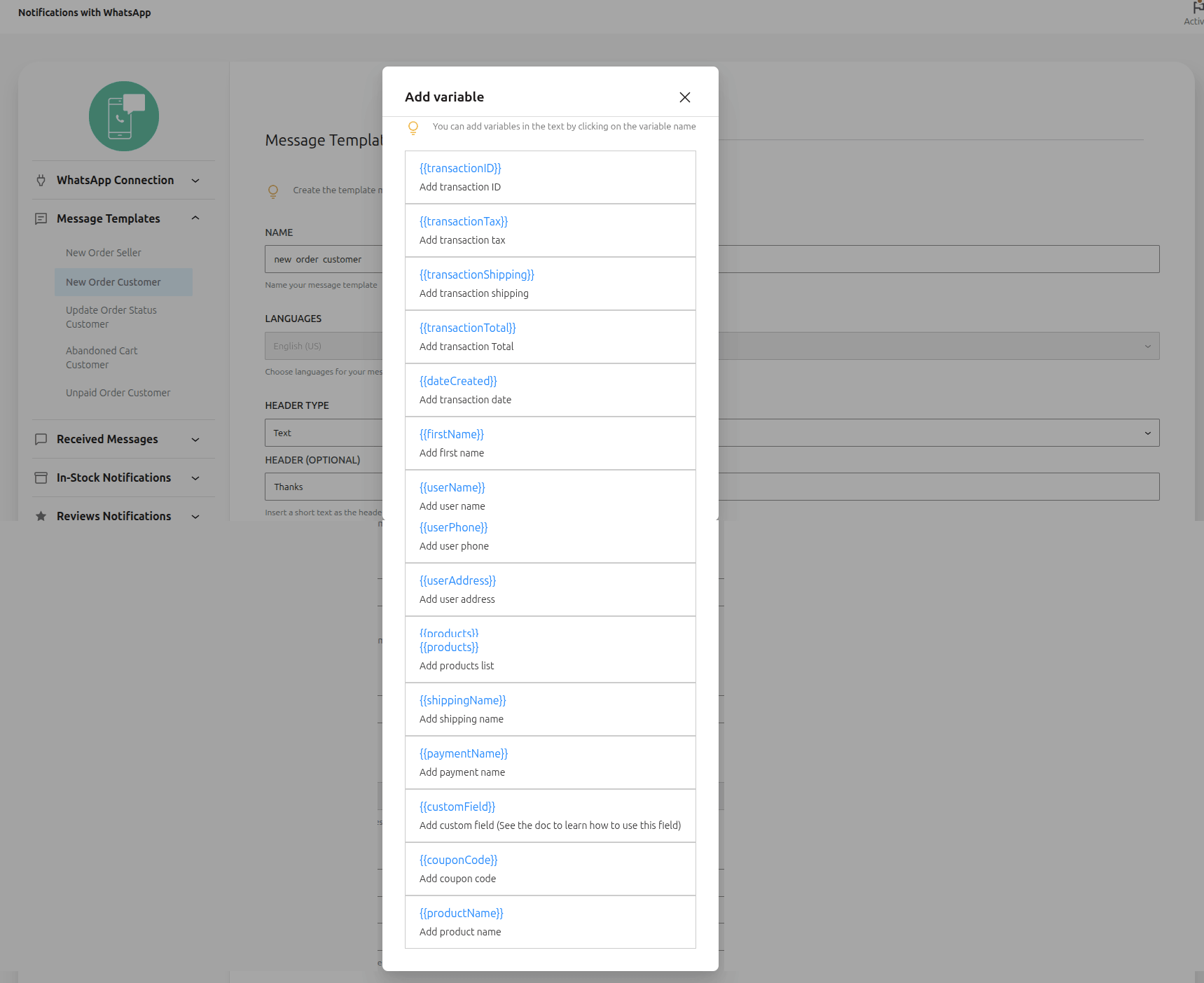Open New Order Seller template
1204x983 pixels.
tap(104, 253)
